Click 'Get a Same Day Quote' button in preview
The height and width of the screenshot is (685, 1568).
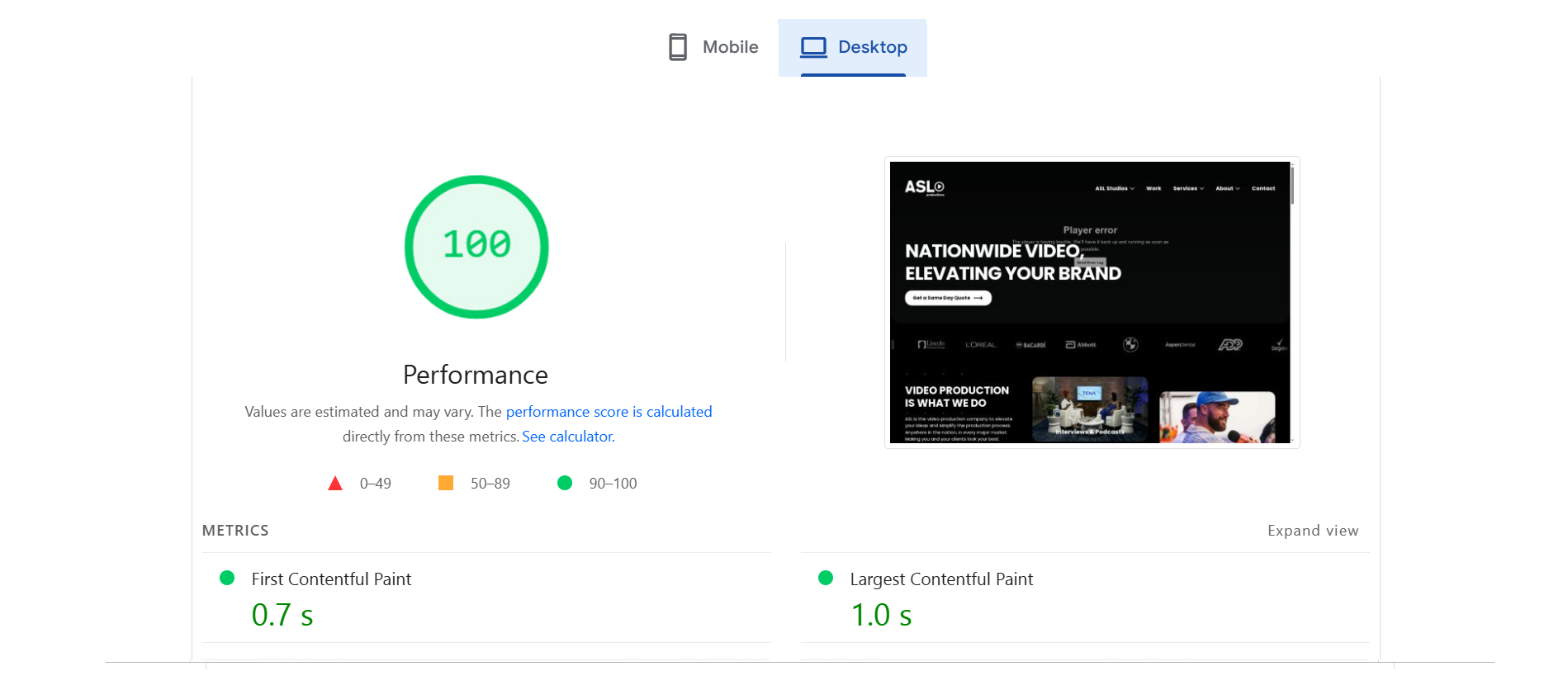948,298
